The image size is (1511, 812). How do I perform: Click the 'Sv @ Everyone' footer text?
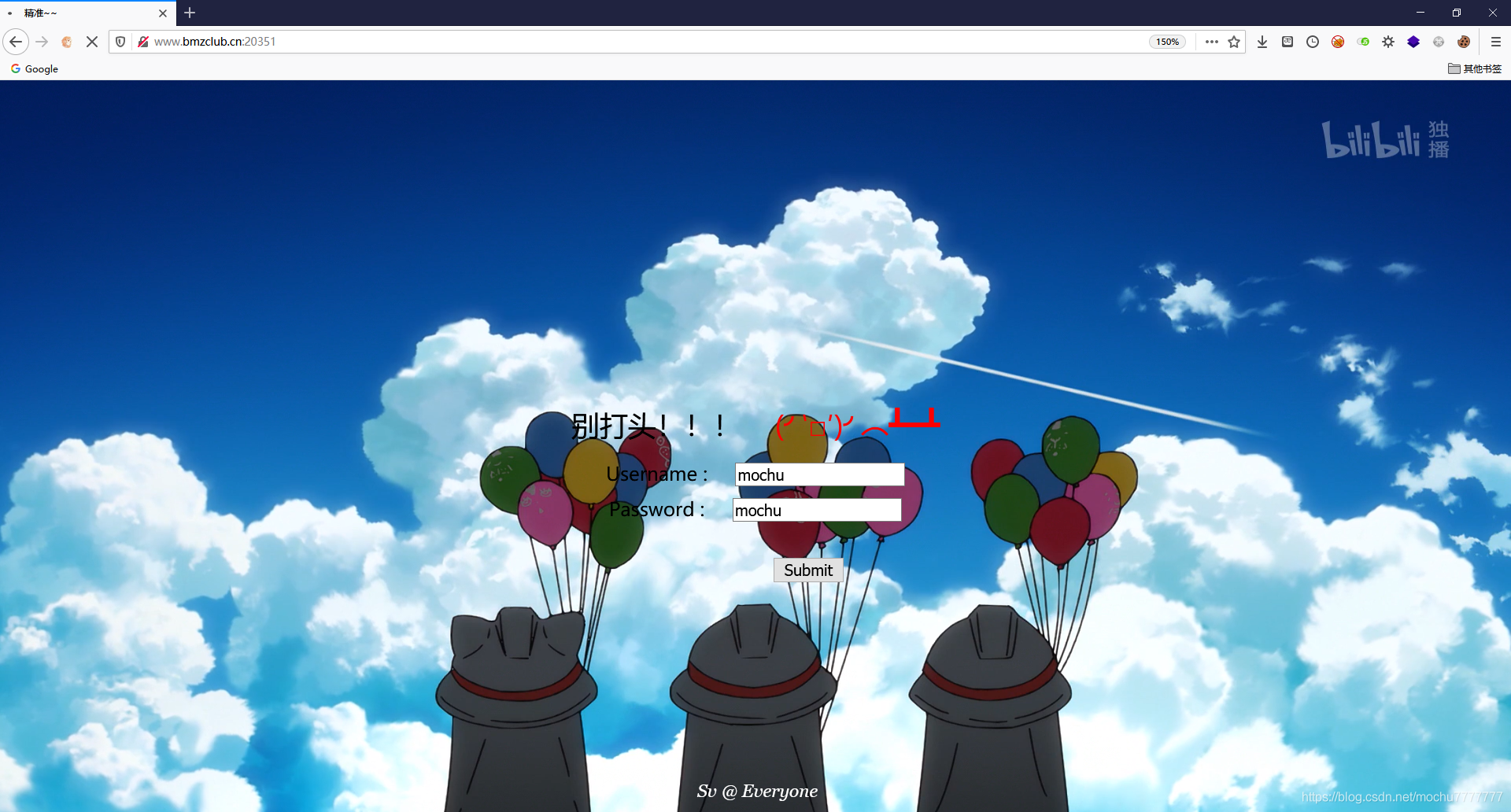coord(757,791)
